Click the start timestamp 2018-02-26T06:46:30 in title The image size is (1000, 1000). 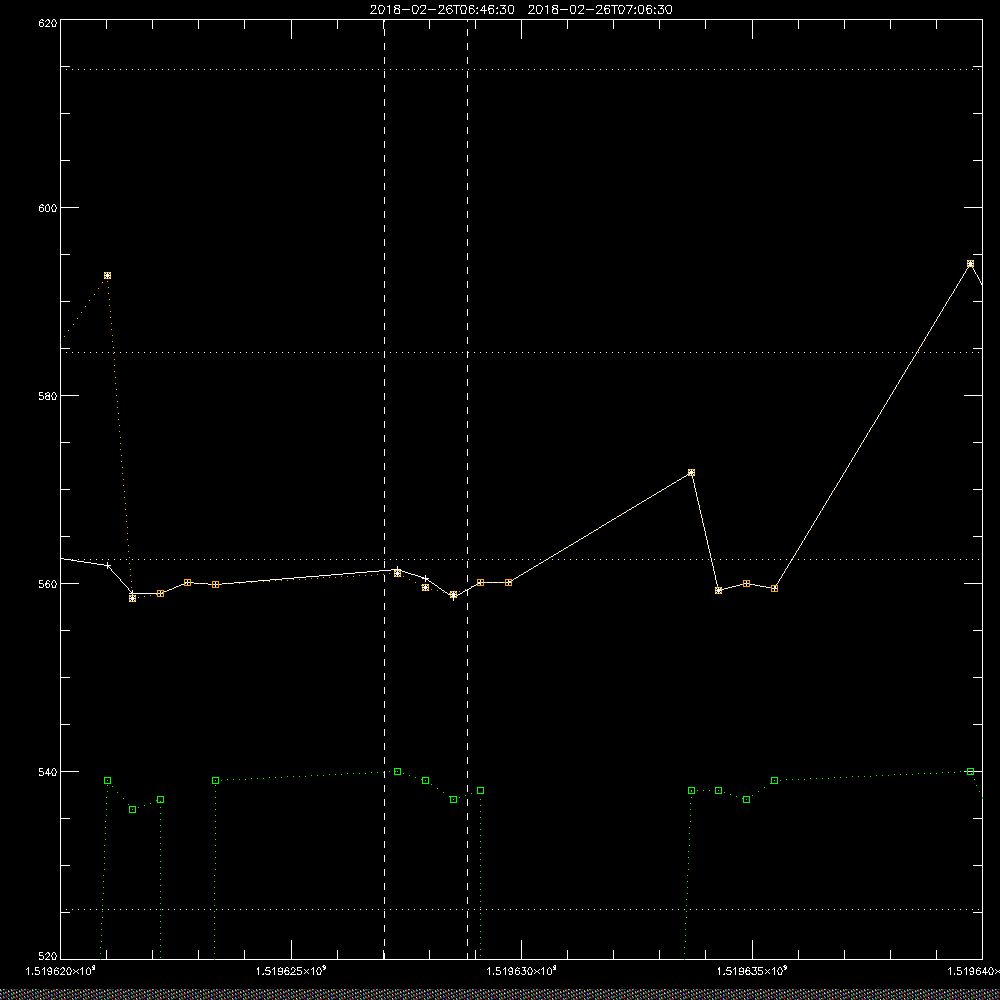(x=442, y=10)
